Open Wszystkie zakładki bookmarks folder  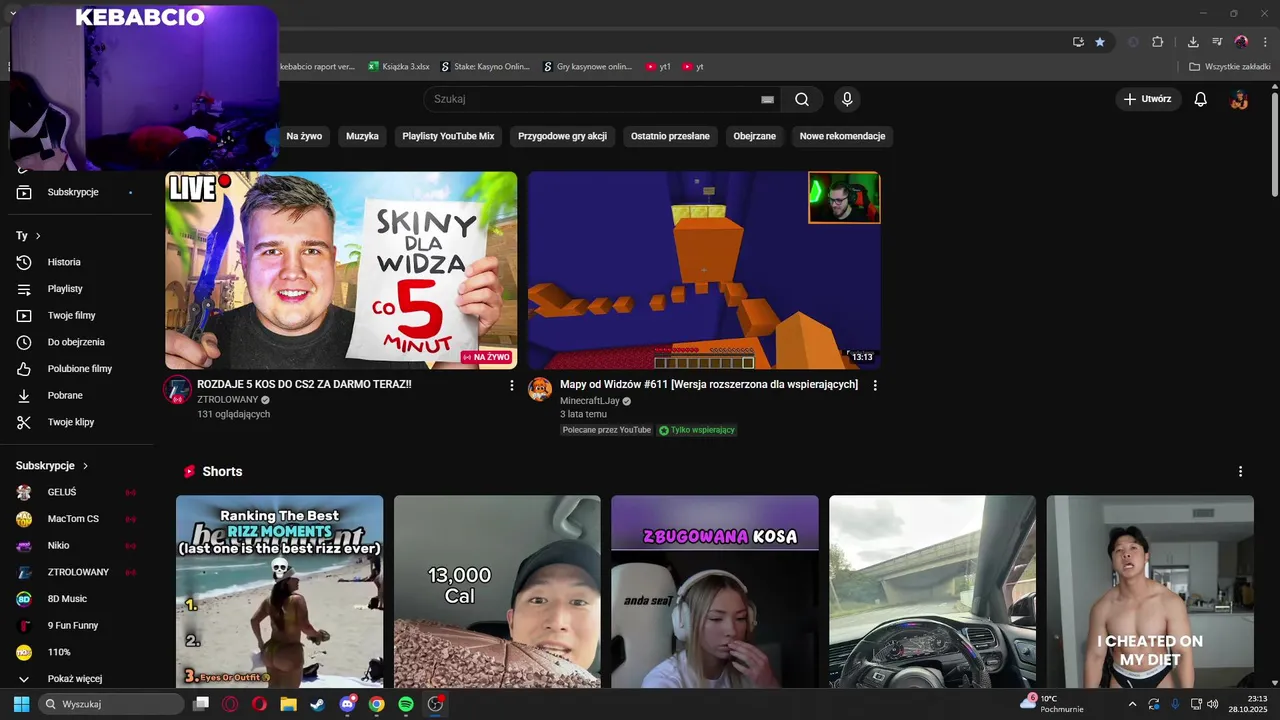coord(1230,67)
